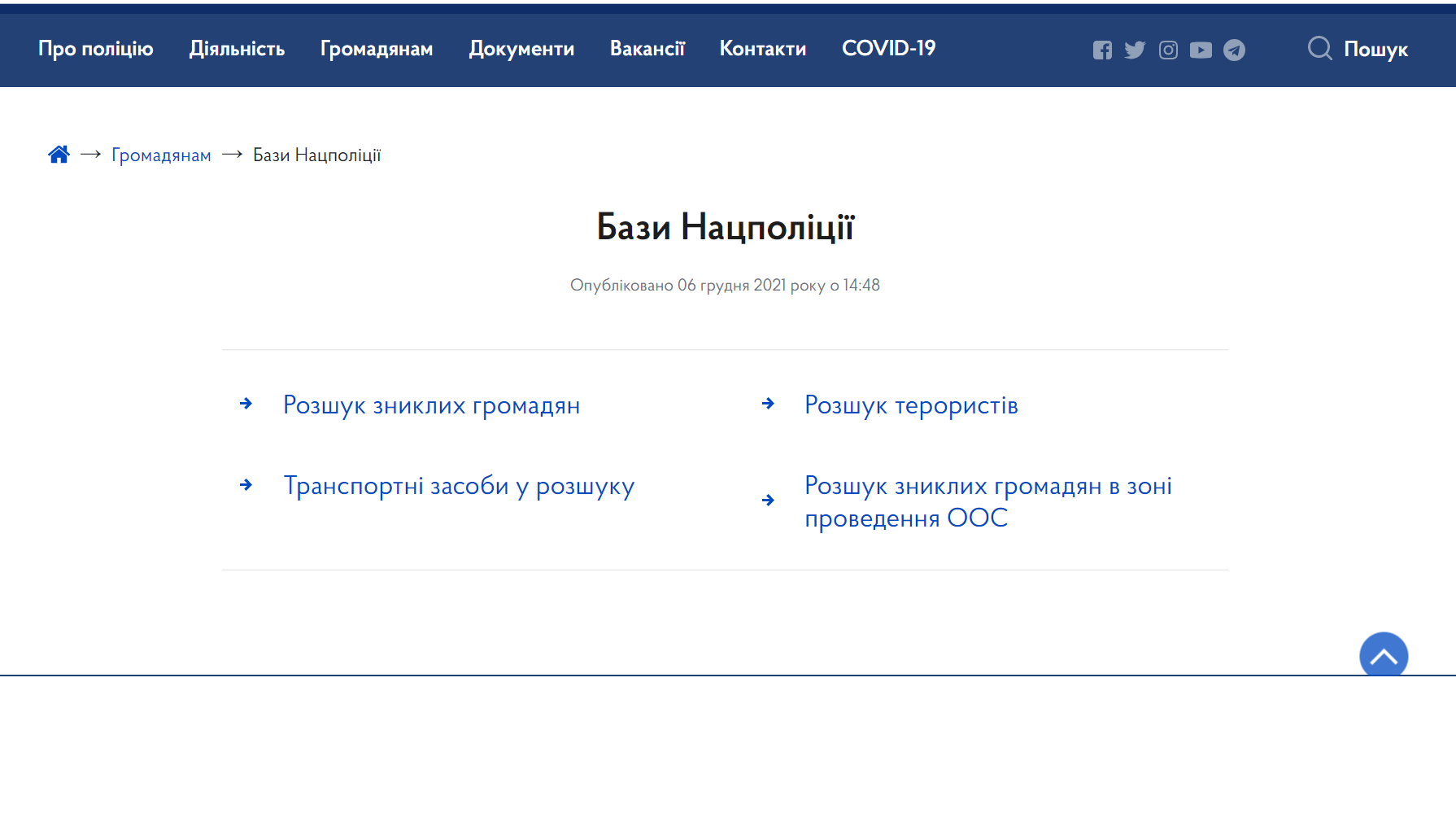Open Розшук зниклих громадян link
1456x822 pixels.
pyautogui.click(x=431, y=404)
